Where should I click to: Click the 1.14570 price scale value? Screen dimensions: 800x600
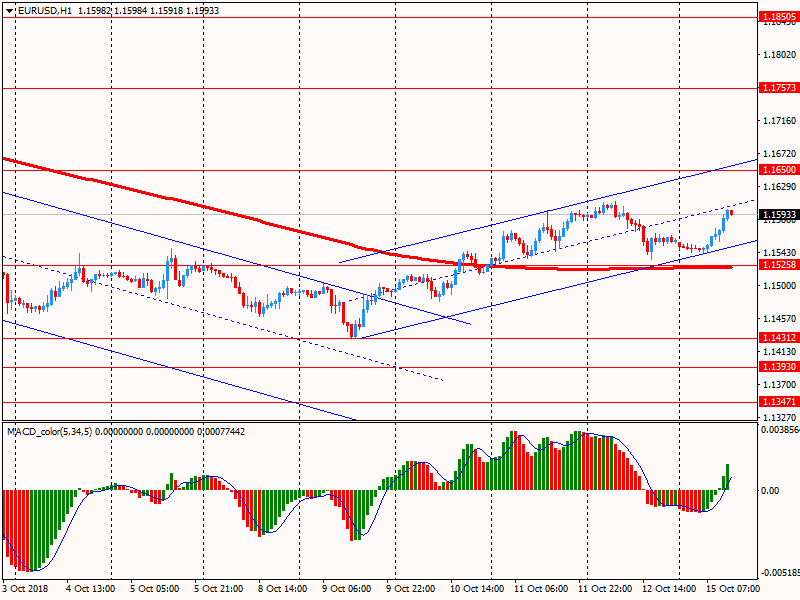780,319
